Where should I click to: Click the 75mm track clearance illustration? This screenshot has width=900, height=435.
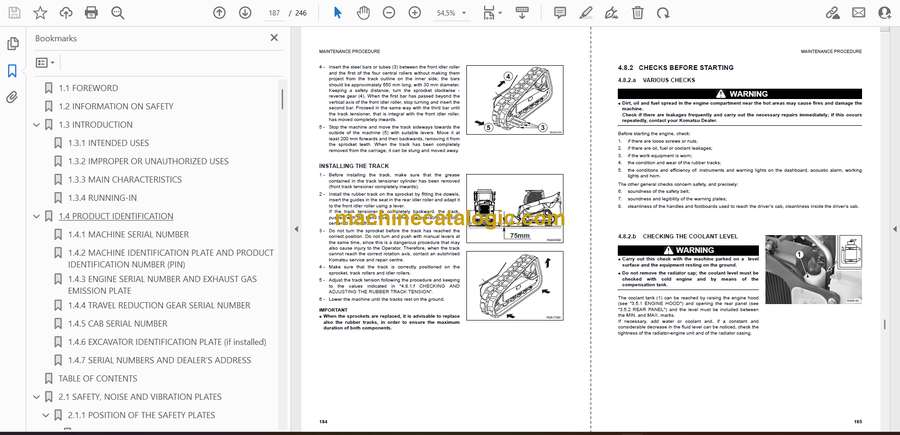point(514,209)
